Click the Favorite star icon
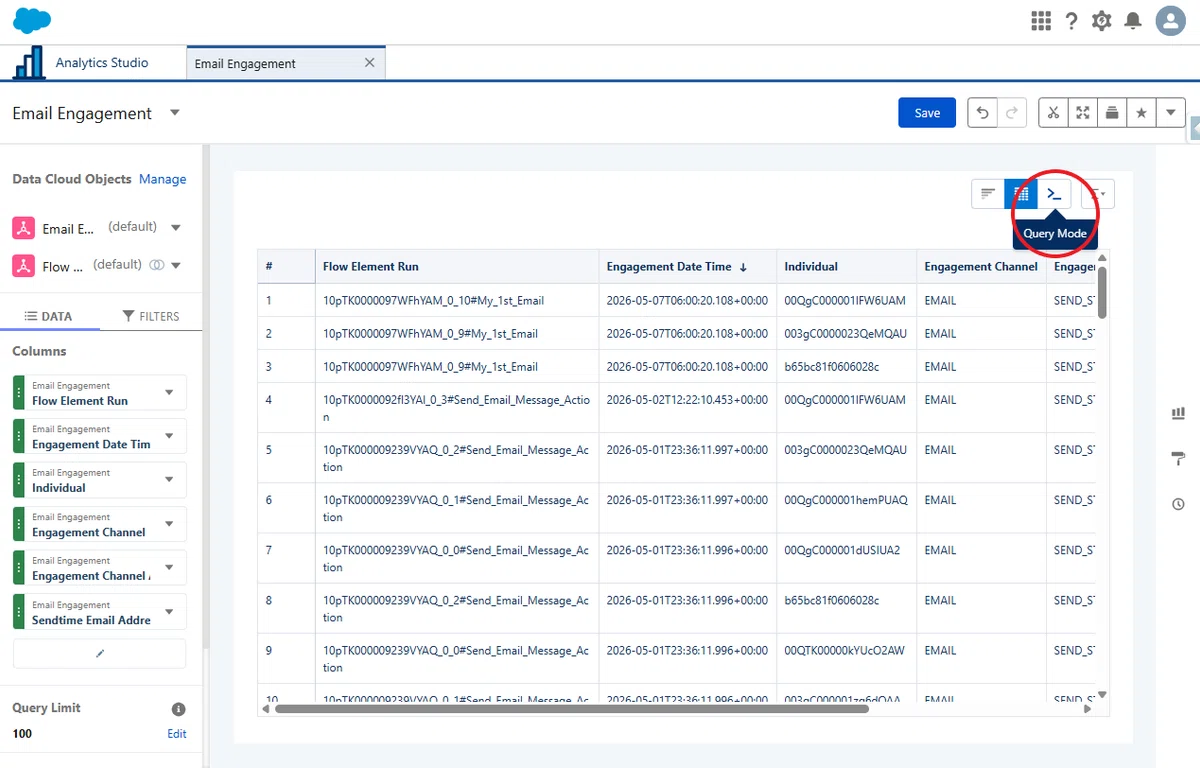Viewport: 1200px width, 768px height. (1141, 113)
